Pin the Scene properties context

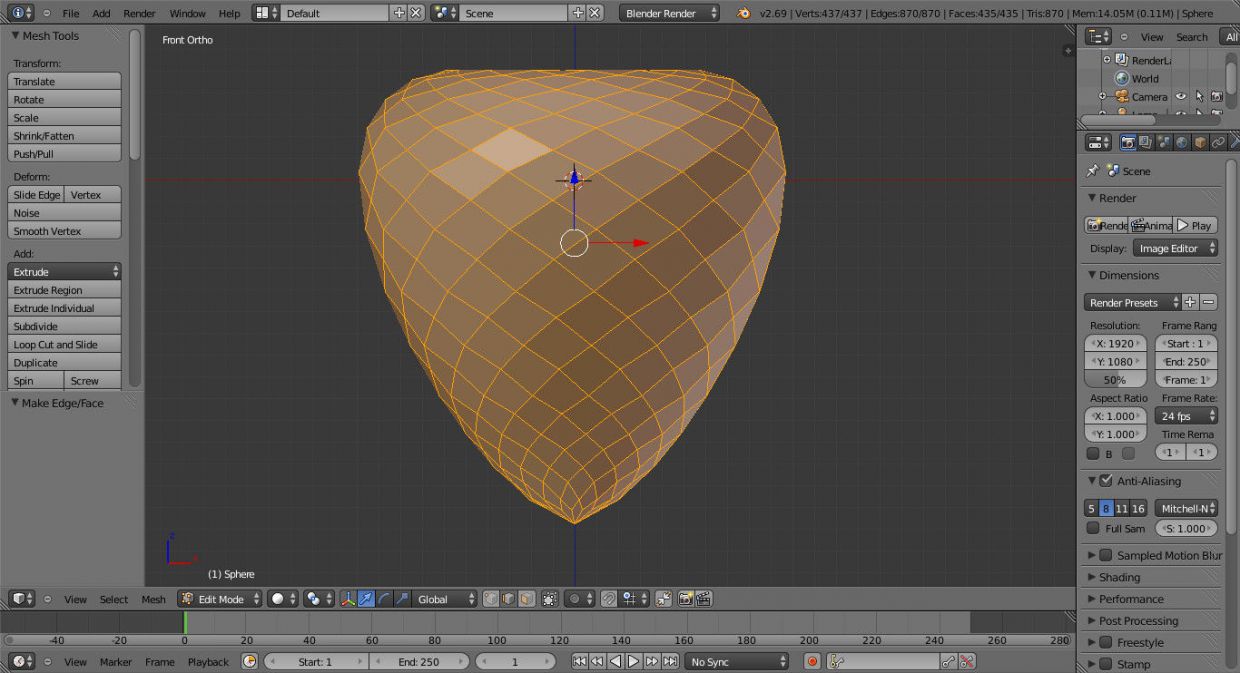click(1093, 171)
